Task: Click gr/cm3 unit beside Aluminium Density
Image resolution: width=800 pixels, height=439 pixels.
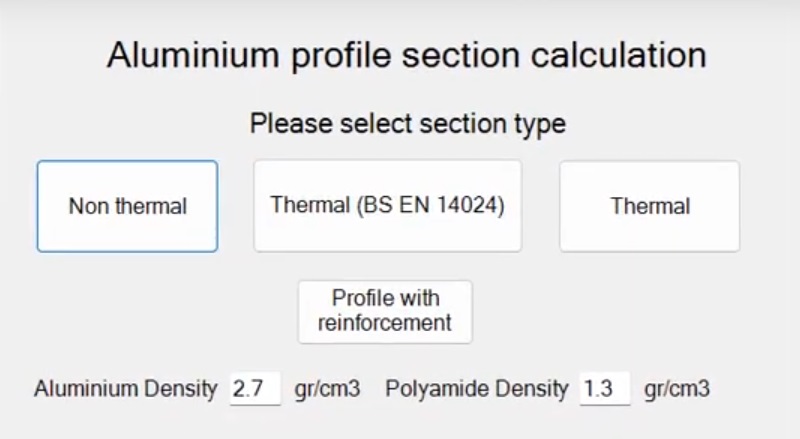Action: pos(327,389)
